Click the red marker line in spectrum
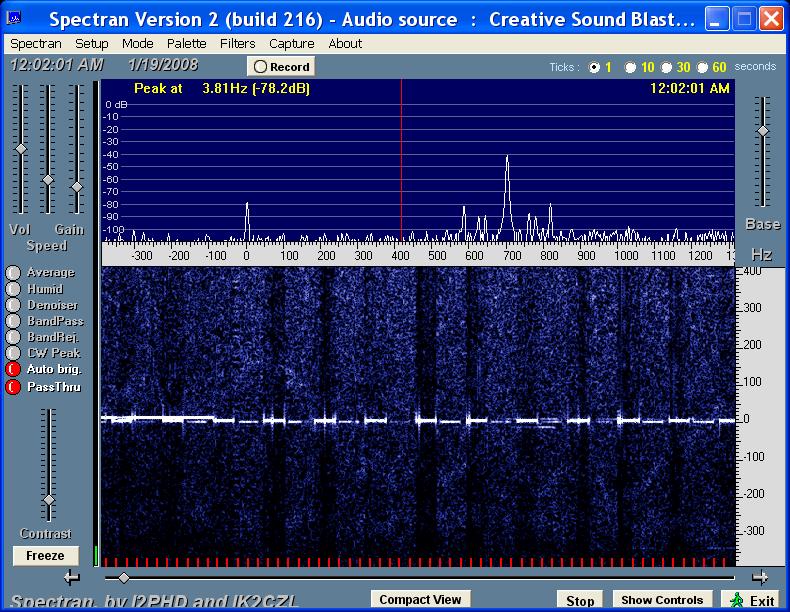 click(402, 161)
